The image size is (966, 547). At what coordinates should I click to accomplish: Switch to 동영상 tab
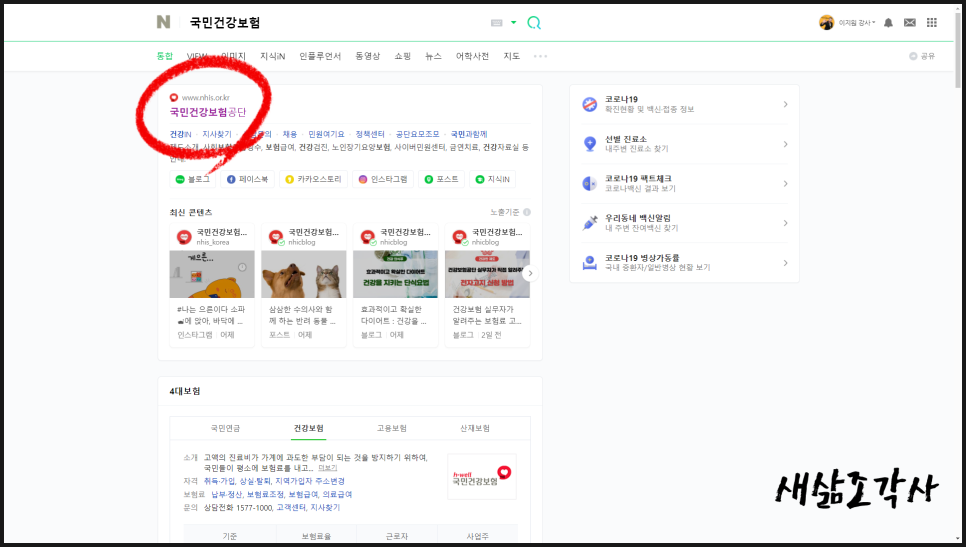point(367,56)
